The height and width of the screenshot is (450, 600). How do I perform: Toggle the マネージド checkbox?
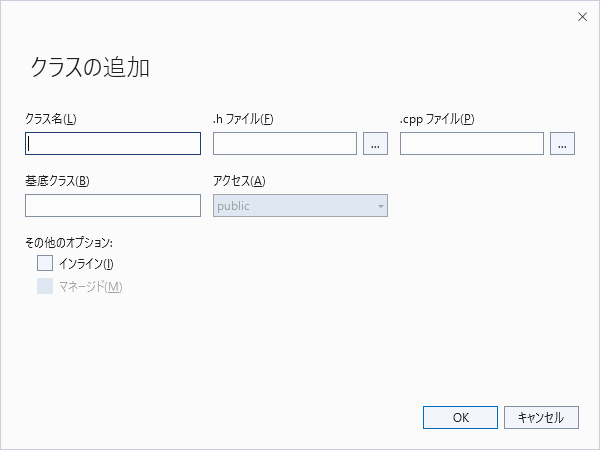(x=45, y=287)
